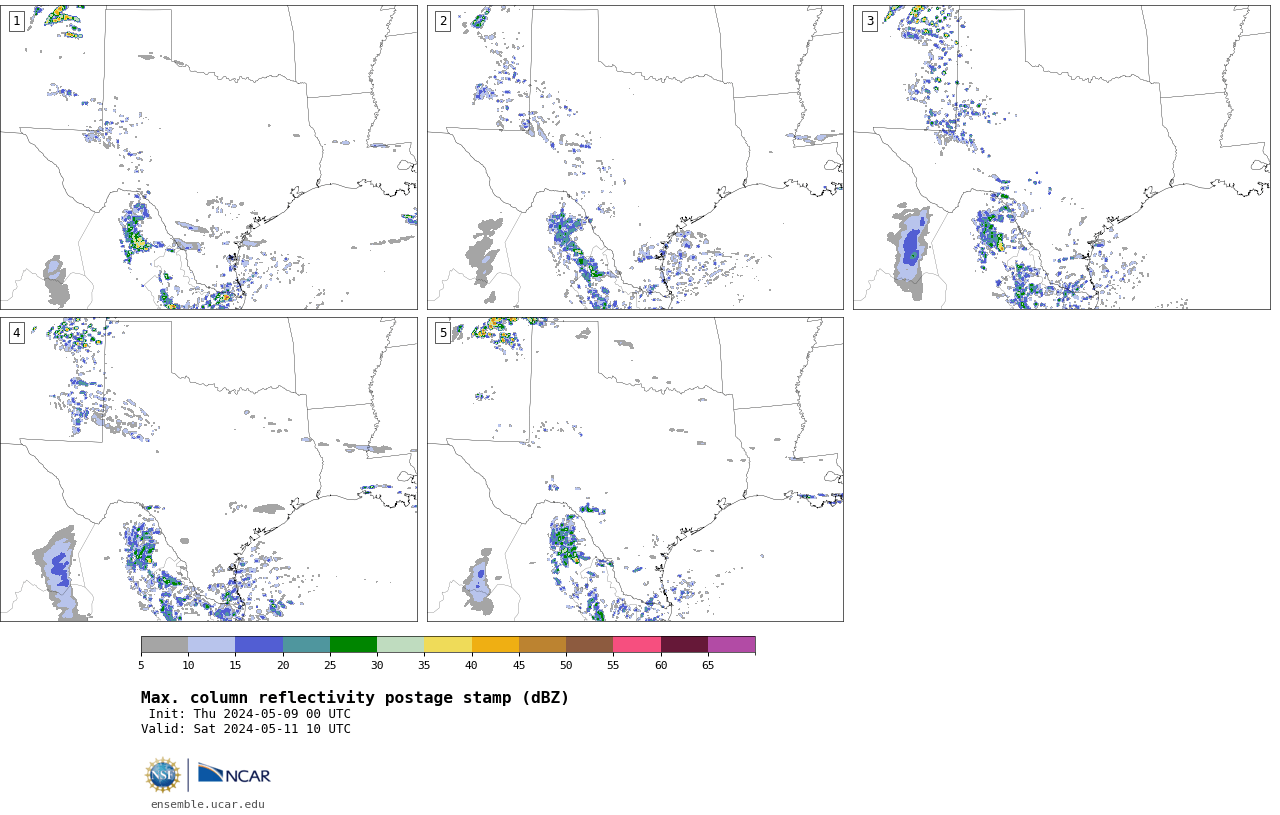Image resolution: width=1280 pixels, height=815 pixels.
Task: Click the tan 45-50 dBZ swatch
Action: (x=542, y=644)
